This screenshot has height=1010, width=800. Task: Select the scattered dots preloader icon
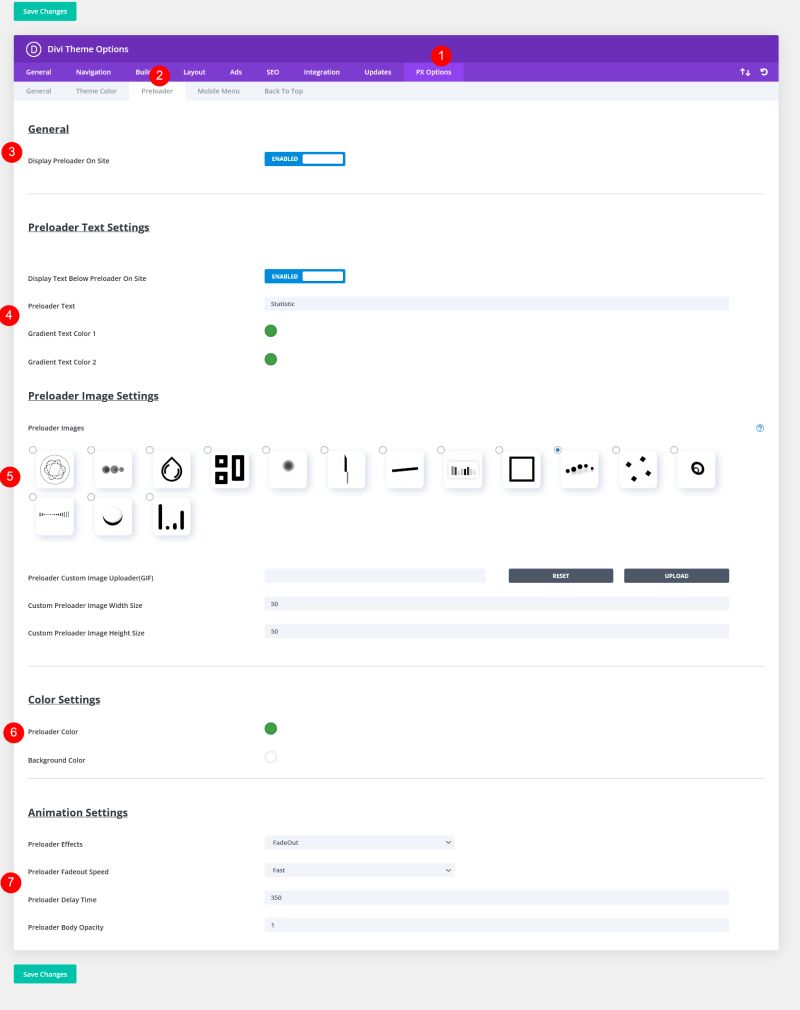637,469
